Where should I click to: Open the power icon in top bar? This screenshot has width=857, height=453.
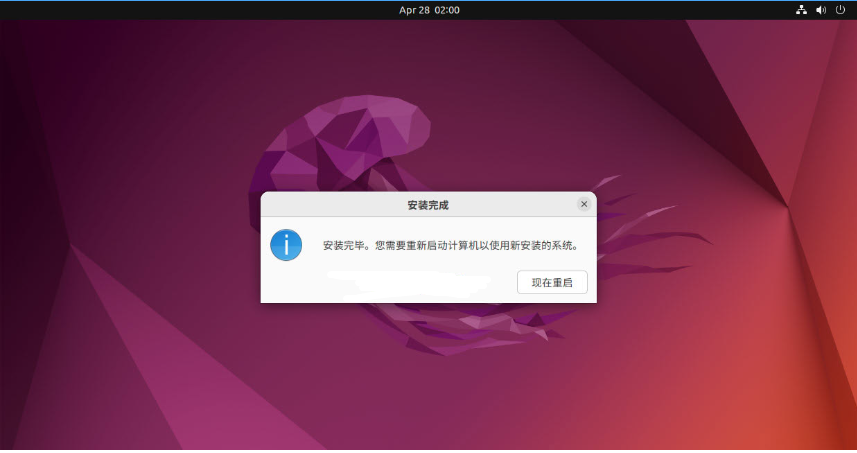pos(840,10)
